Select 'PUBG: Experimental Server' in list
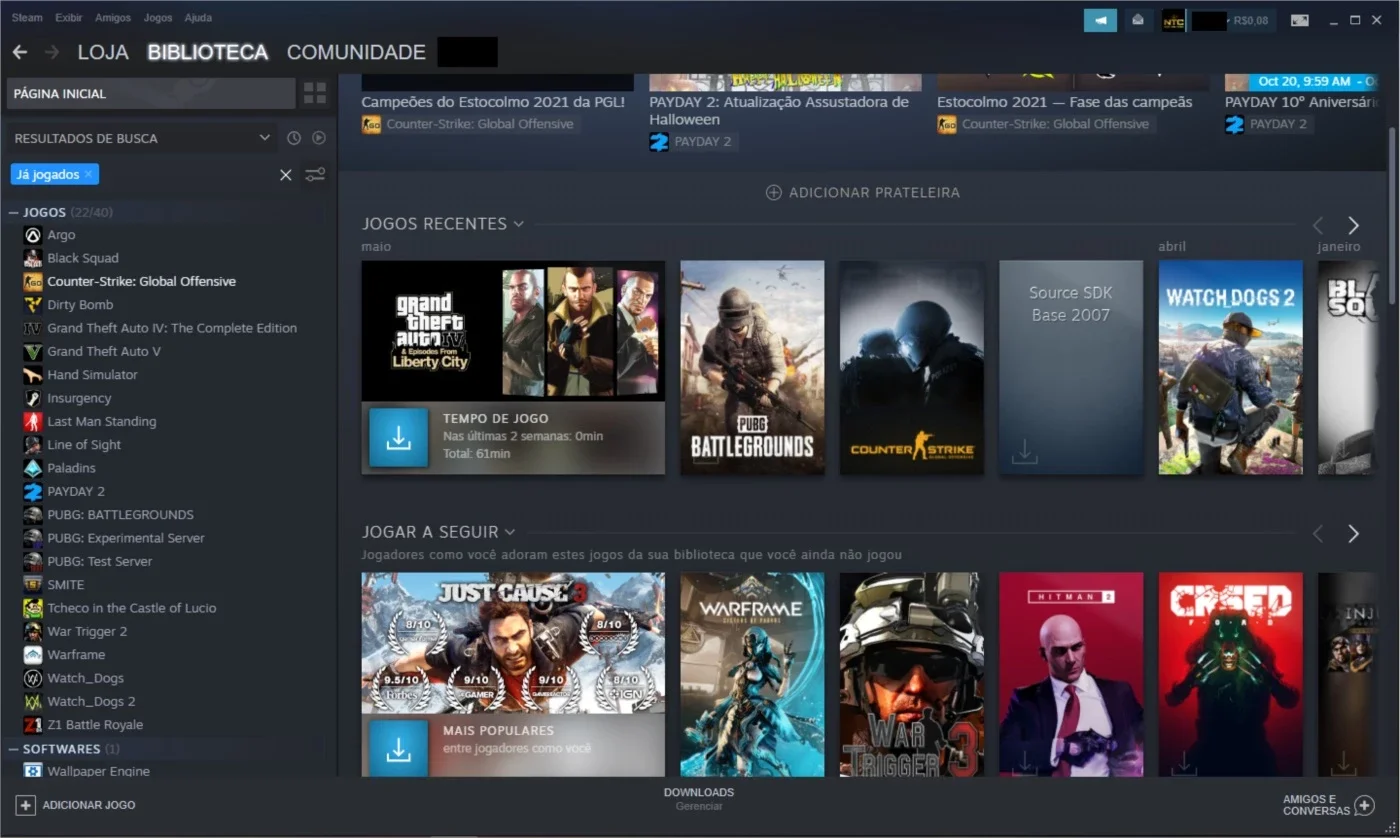The image size is (1400, 838). 126,538
